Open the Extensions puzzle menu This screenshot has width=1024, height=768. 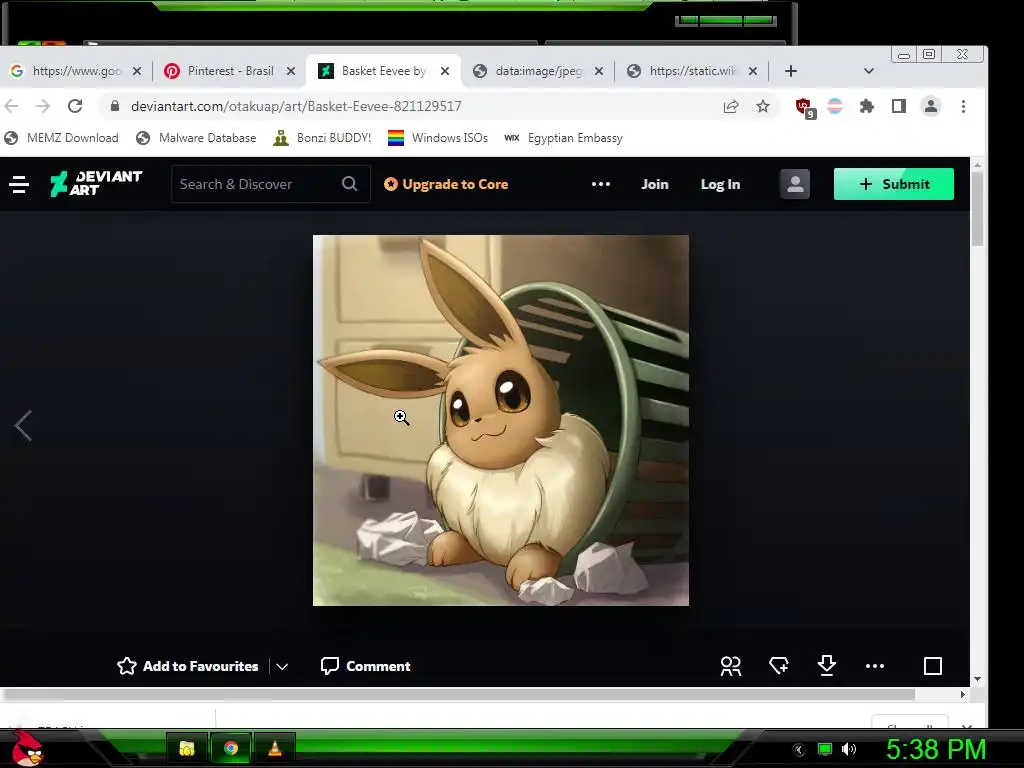coord(867,106)
